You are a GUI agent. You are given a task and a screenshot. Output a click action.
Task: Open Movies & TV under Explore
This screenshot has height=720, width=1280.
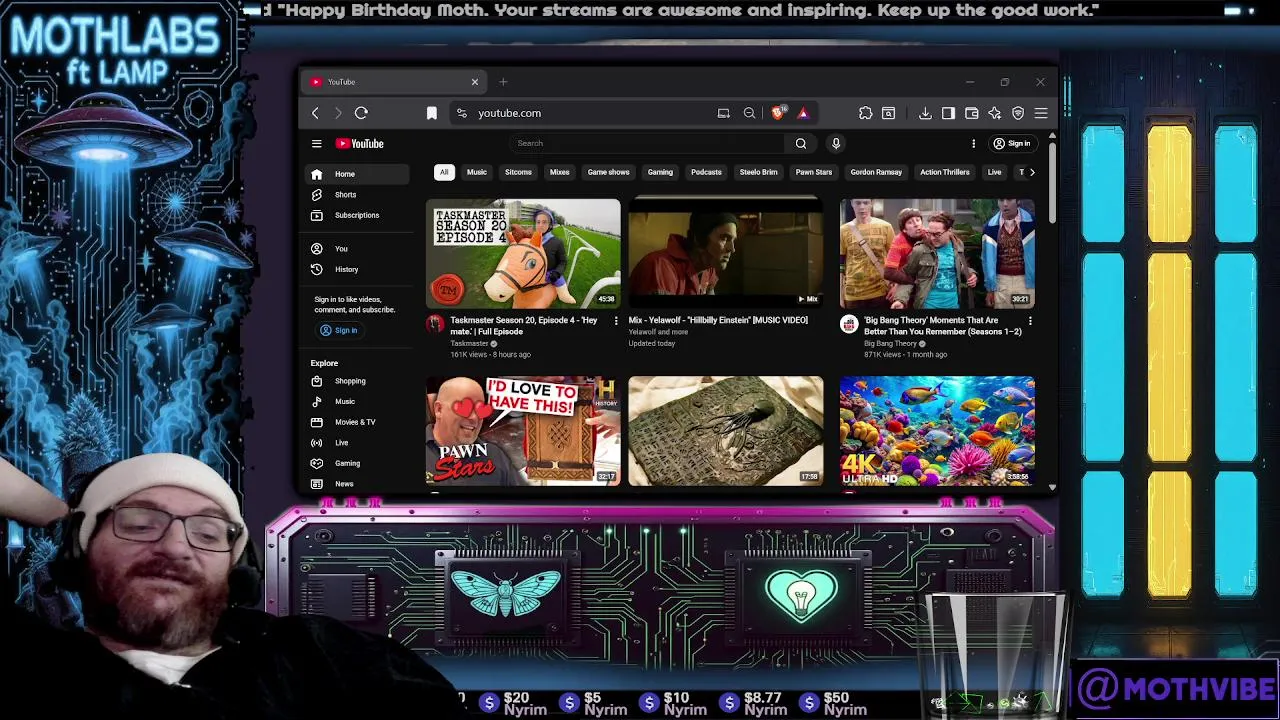357,422
